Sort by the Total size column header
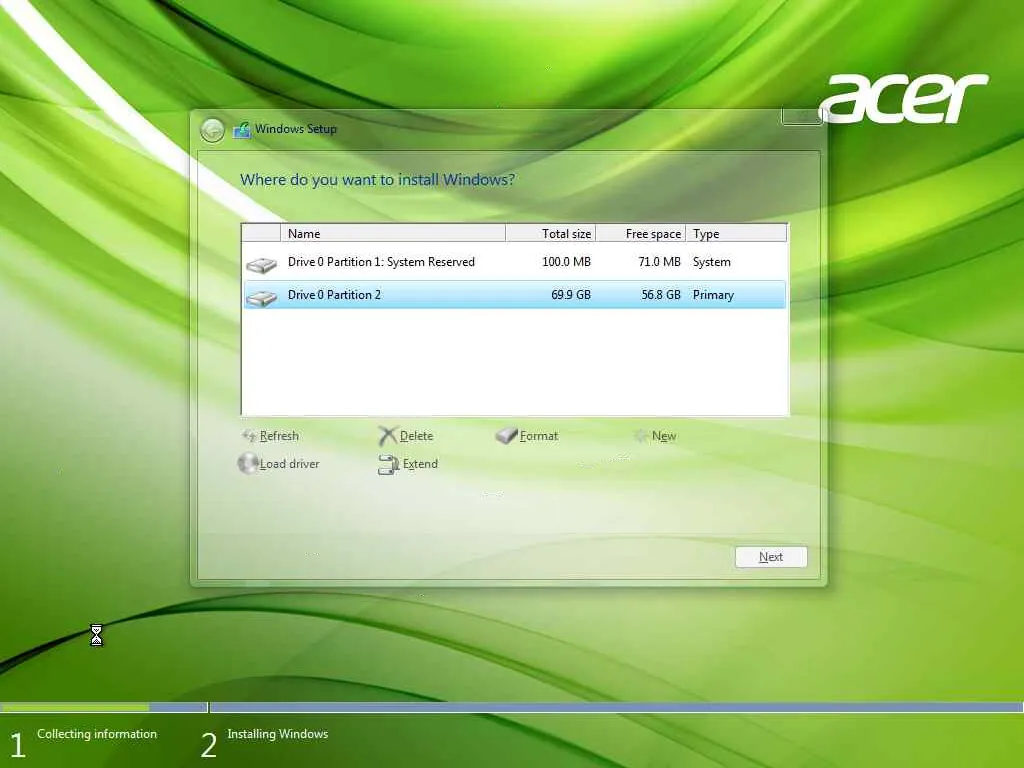The width and height of the screenshot is (1024, 768). pyautogui.click(x=551, y=233)
